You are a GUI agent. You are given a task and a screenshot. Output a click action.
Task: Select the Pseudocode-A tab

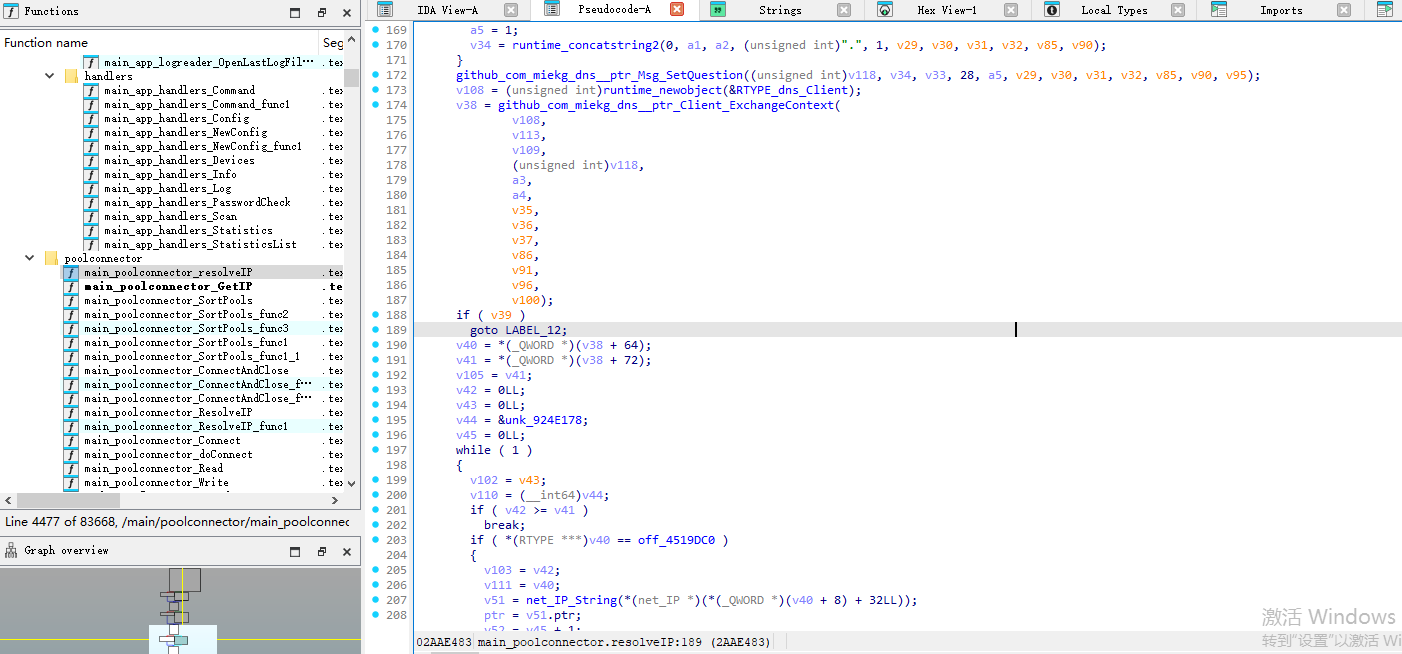(614, 9)
